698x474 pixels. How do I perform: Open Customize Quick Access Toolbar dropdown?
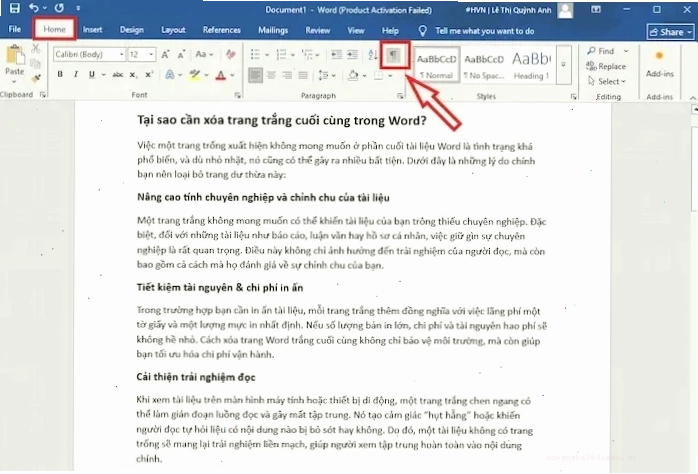(78, 8)
